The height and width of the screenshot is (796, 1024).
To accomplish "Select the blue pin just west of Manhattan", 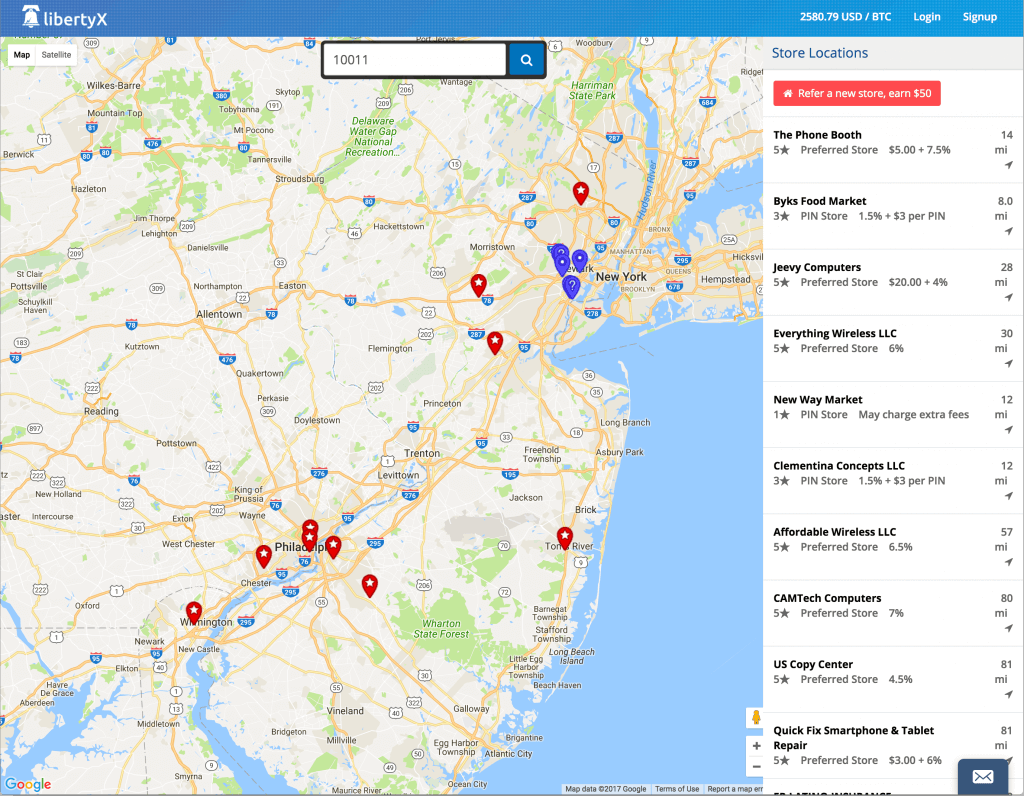I will 579,261.
